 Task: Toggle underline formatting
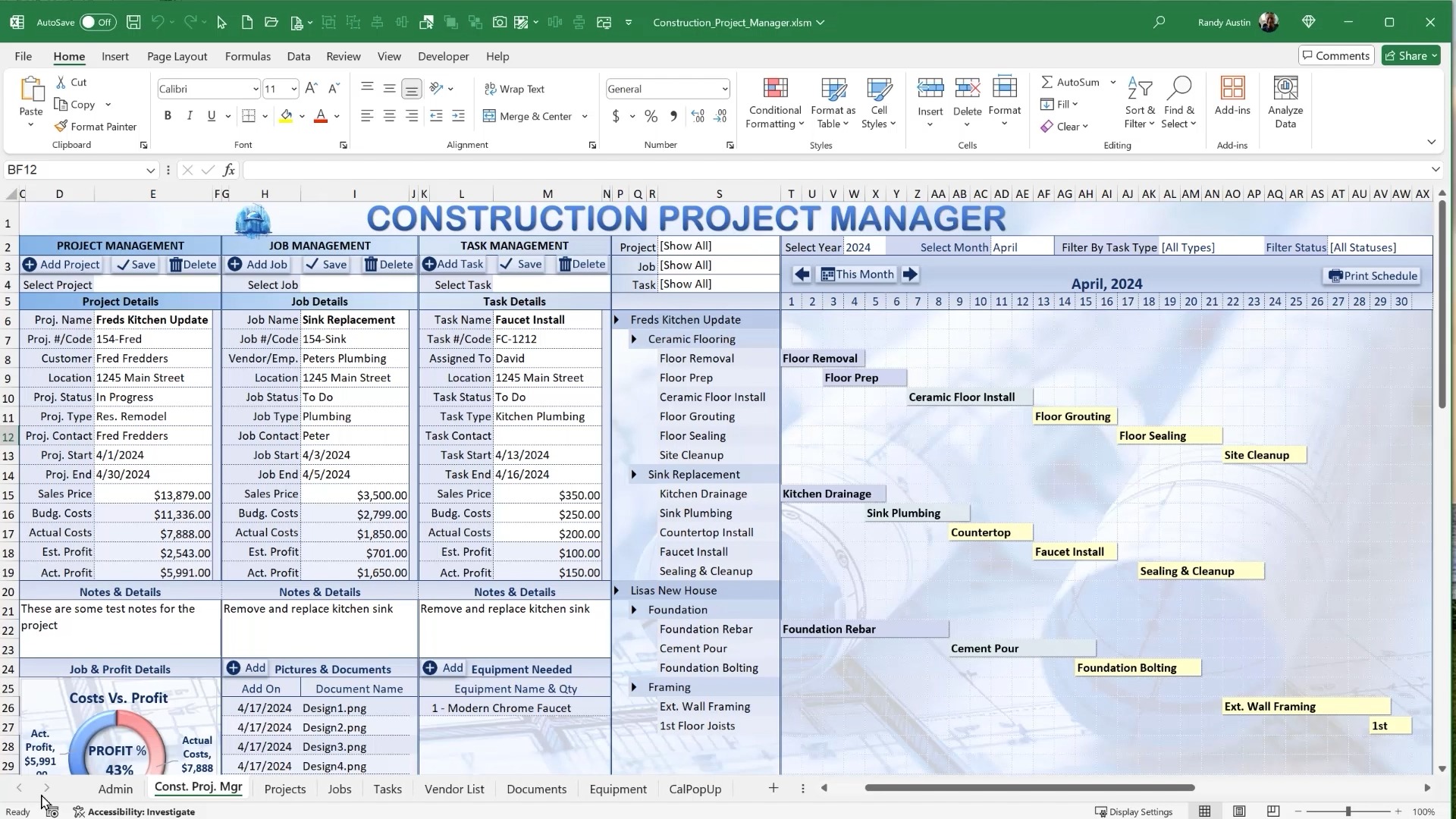tap(212, 116)
